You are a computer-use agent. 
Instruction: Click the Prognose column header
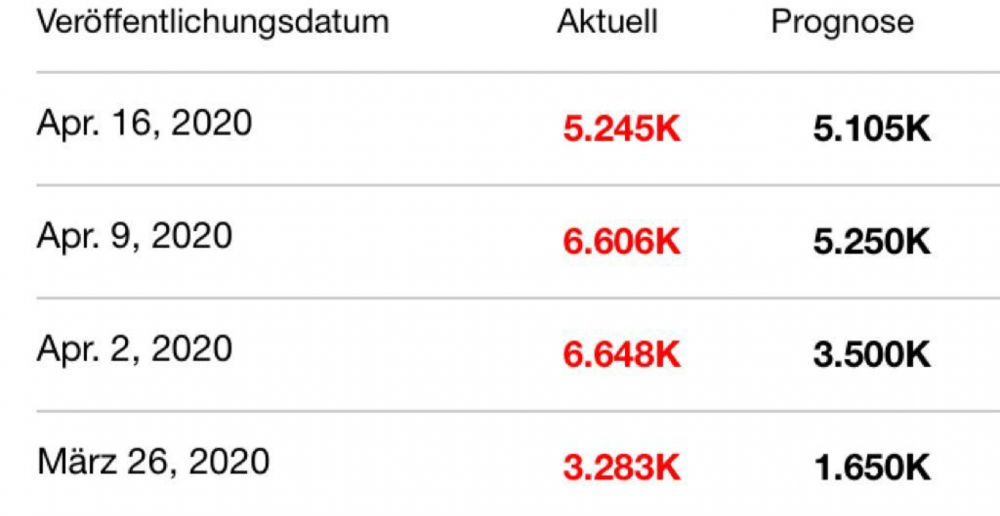point(842,22)
